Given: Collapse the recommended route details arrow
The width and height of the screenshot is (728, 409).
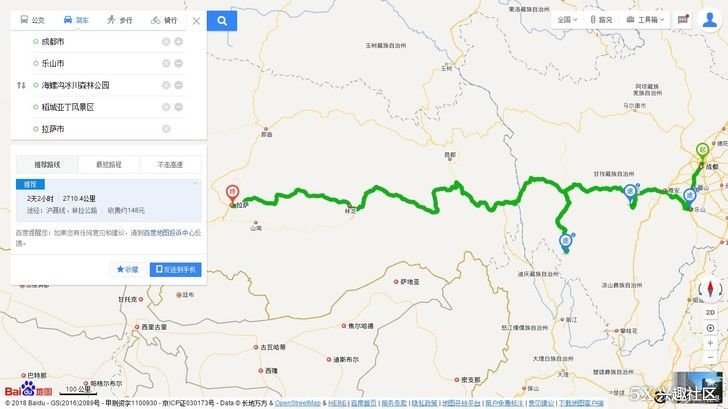Looking at the screenshot, I should [x=195, y=183].
